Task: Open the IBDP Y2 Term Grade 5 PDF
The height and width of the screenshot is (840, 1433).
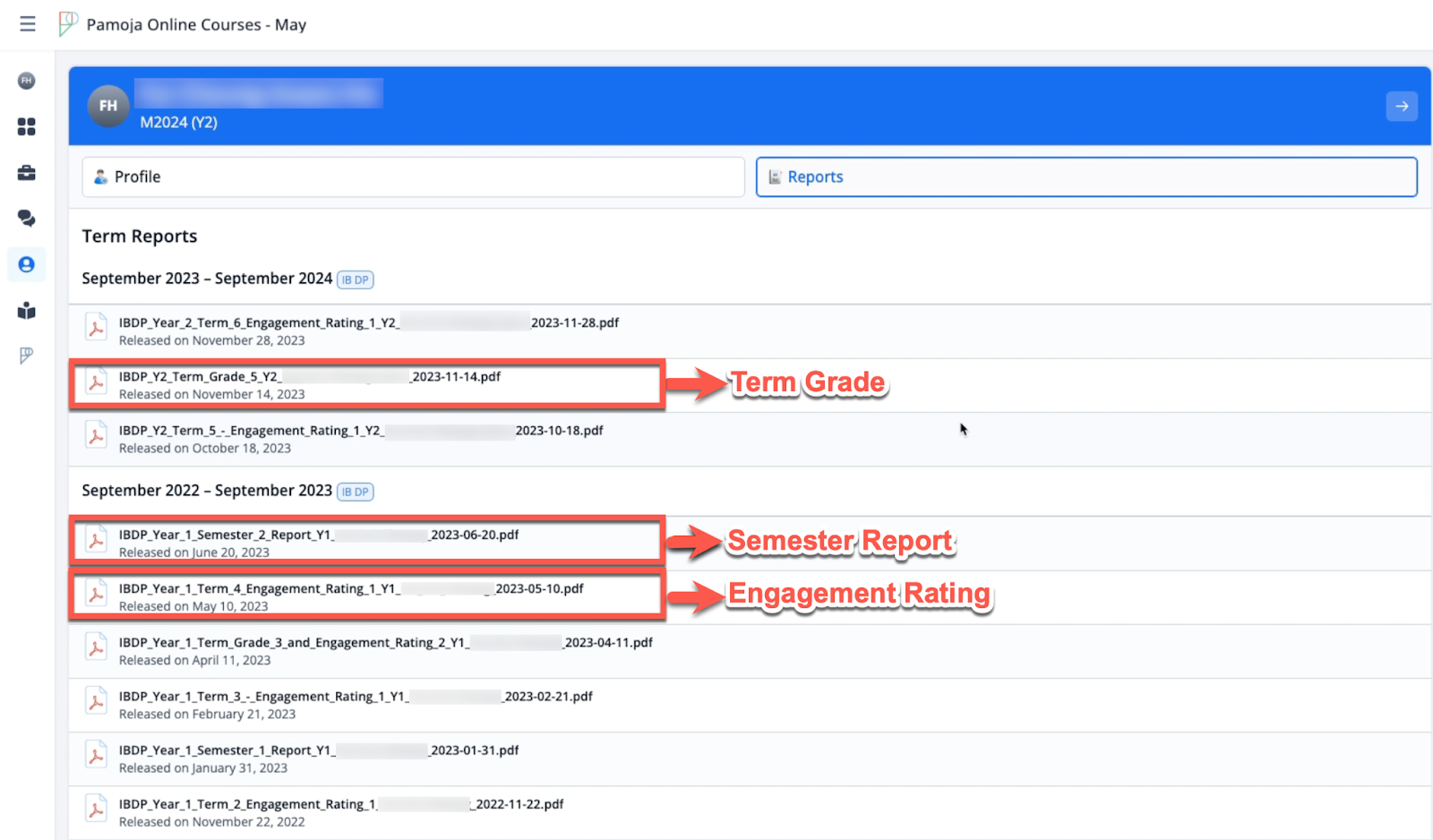Action: [x=309, y=377]
